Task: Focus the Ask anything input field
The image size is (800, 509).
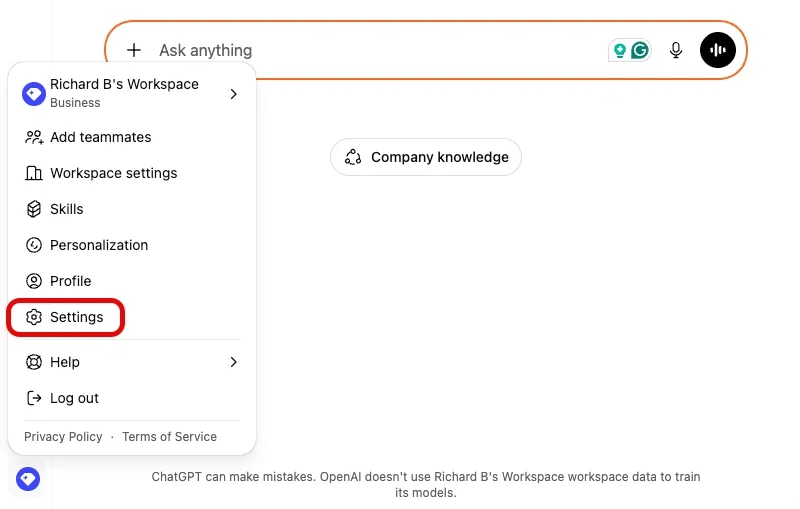Action: pos(378,50)
